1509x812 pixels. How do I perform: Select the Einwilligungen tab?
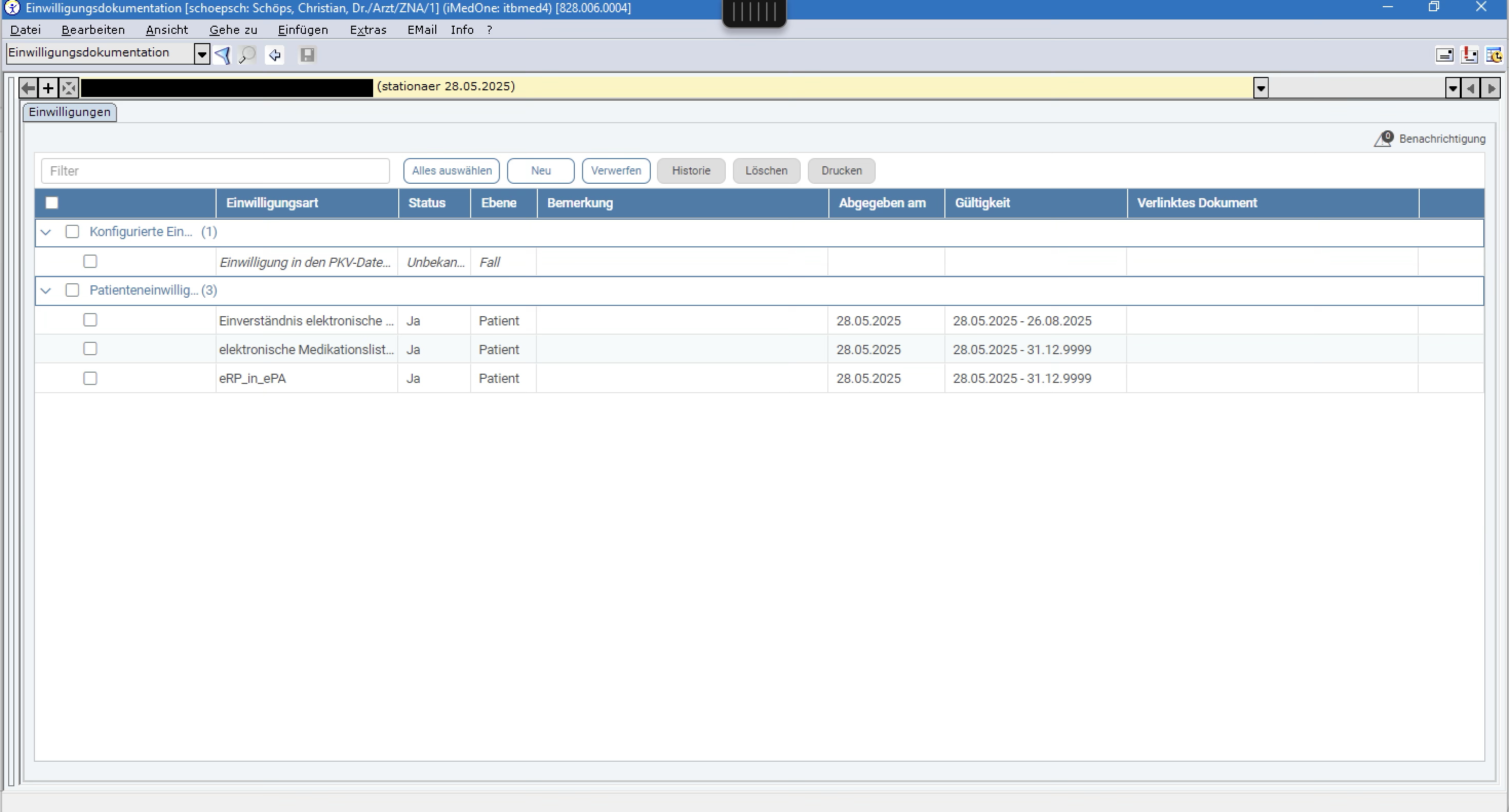click(x=70, y=112)
